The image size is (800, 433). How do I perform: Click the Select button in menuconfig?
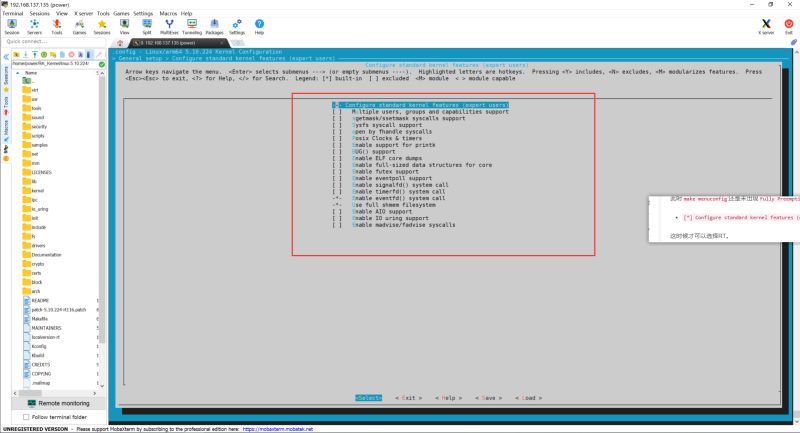point(368,398)
